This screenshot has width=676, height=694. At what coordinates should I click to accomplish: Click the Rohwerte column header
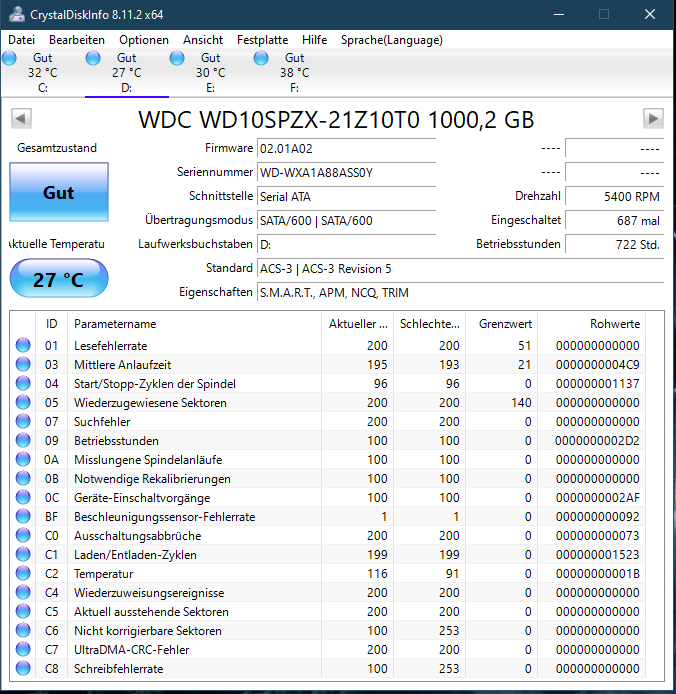click(592, 324)
